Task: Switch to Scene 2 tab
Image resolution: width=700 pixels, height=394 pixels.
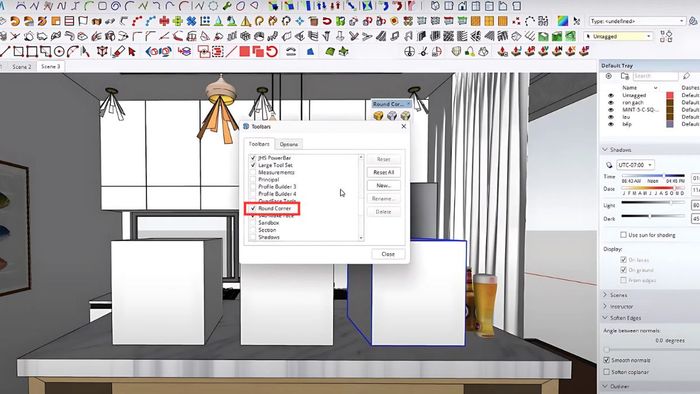Action: [x=21, y=66]
